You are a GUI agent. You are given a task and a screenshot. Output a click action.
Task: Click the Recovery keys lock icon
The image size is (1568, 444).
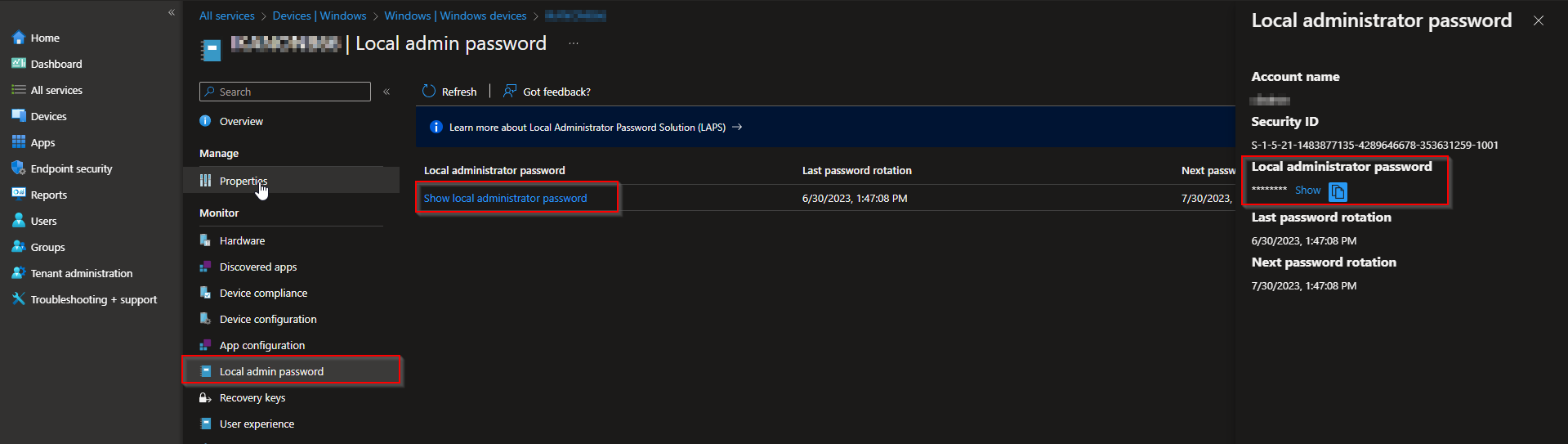click(x=205, y=397)
